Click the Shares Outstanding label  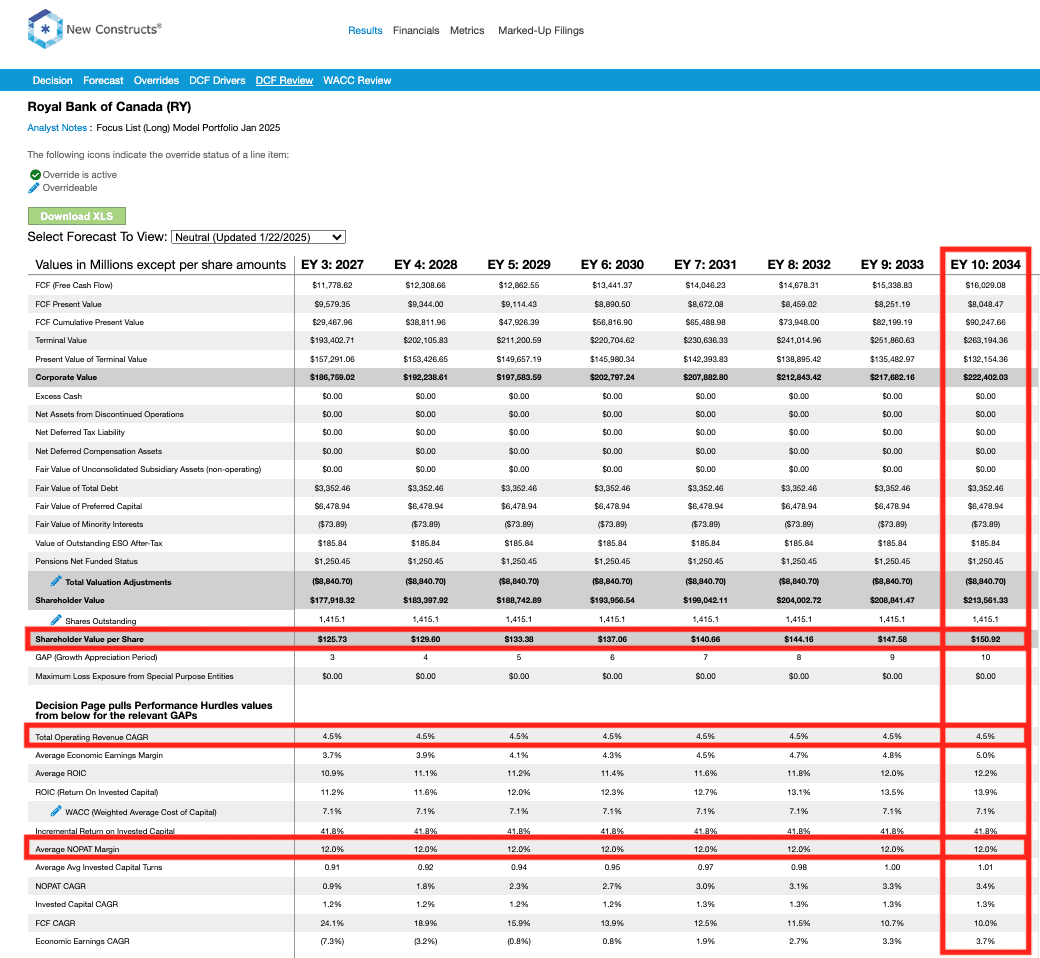tap(101, 621)
